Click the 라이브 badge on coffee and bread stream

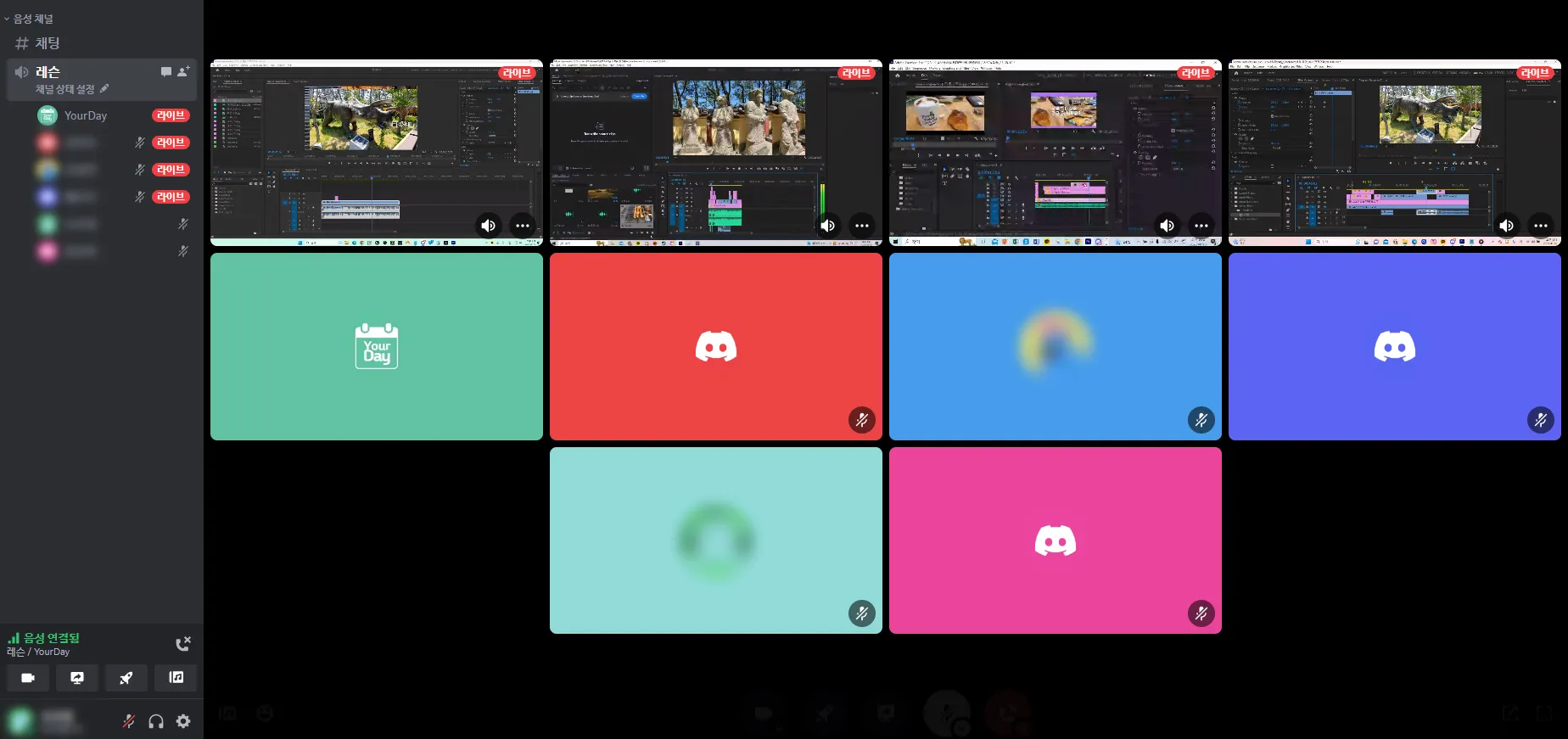coord(1196,73)
